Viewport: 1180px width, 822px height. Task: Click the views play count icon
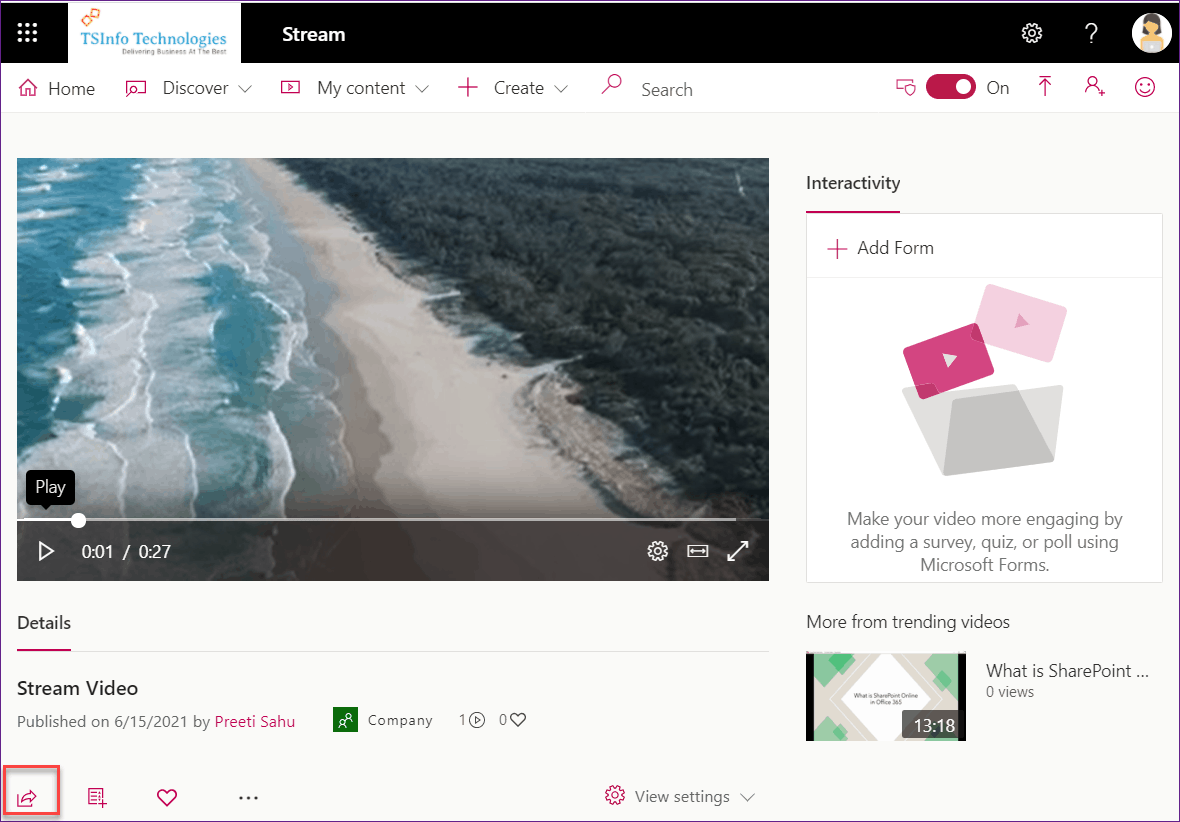tap(476, 720)
